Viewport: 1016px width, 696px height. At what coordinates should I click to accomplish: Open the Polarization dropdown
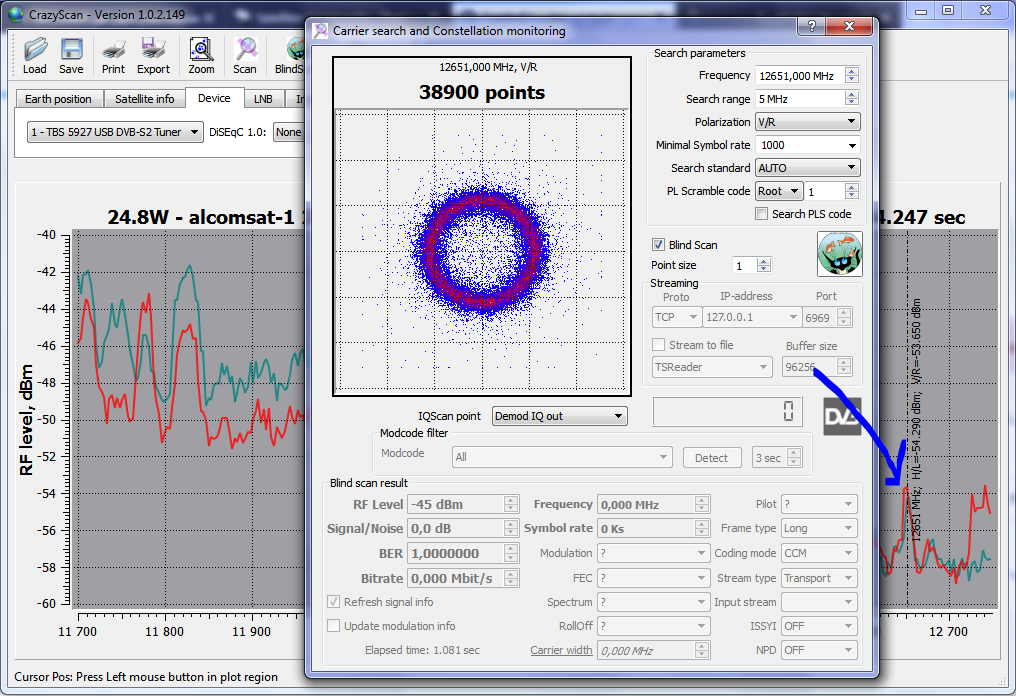click(x=808, y=122)
